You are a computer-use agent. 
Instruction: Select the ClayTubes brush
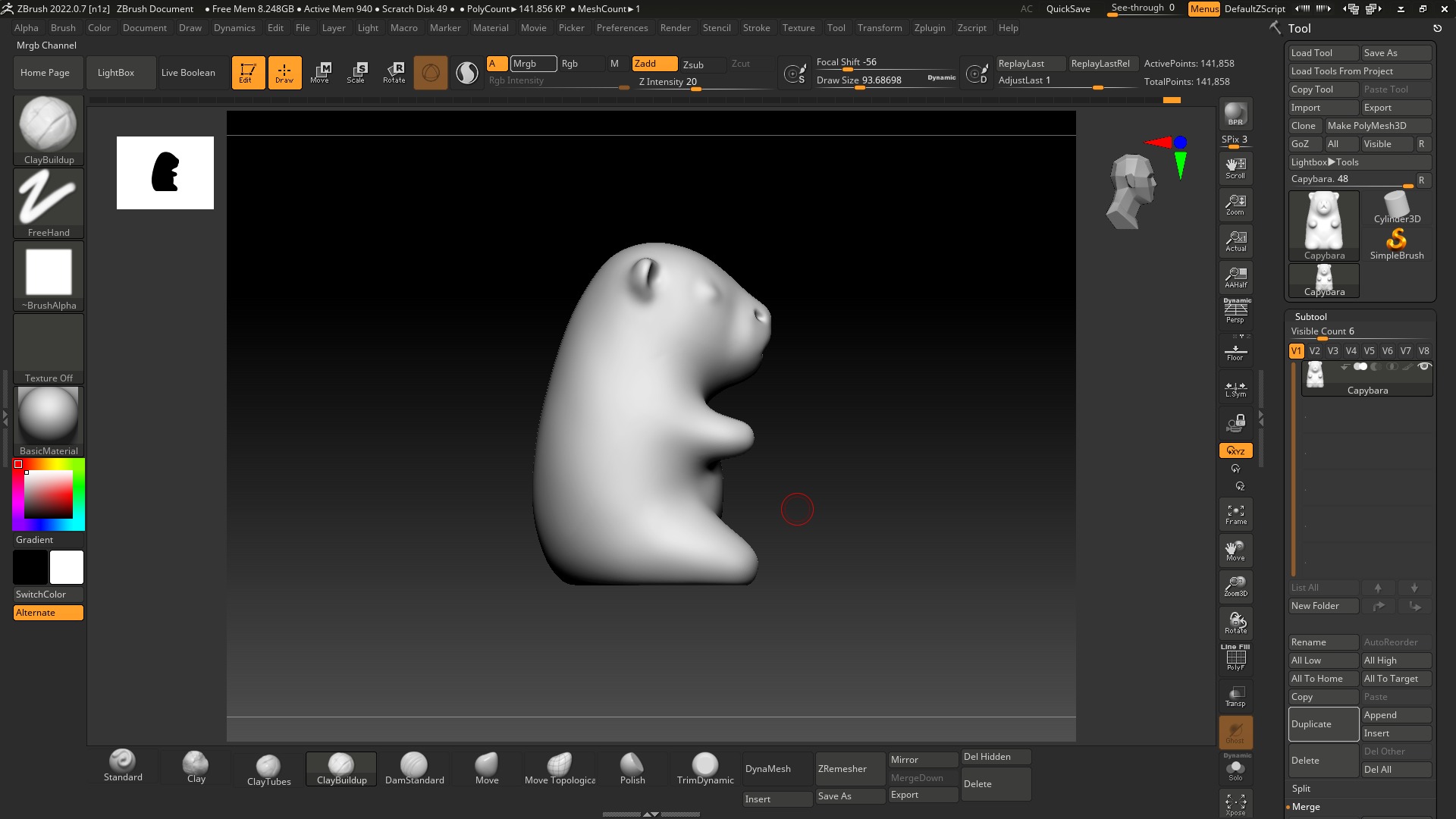(x=268, y=769)
